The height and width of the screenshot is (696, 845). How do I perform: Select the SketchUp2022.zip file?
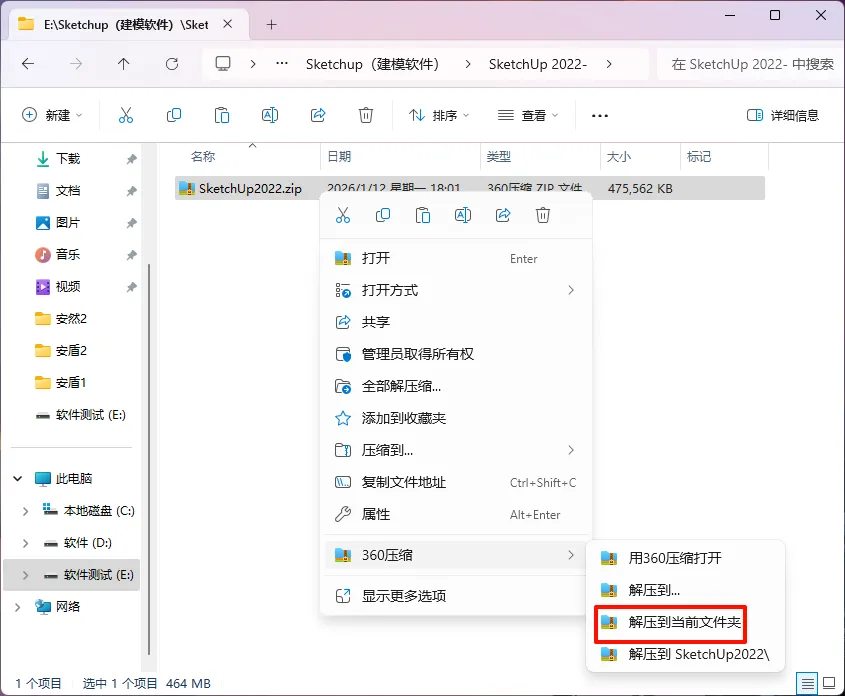250,189
